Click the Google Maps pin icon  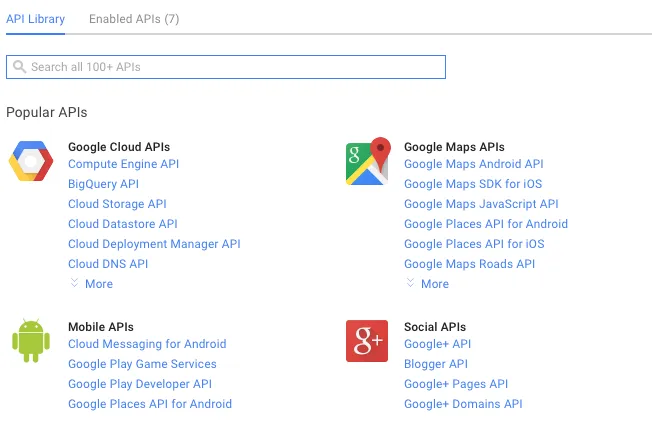tap(367, 162)
